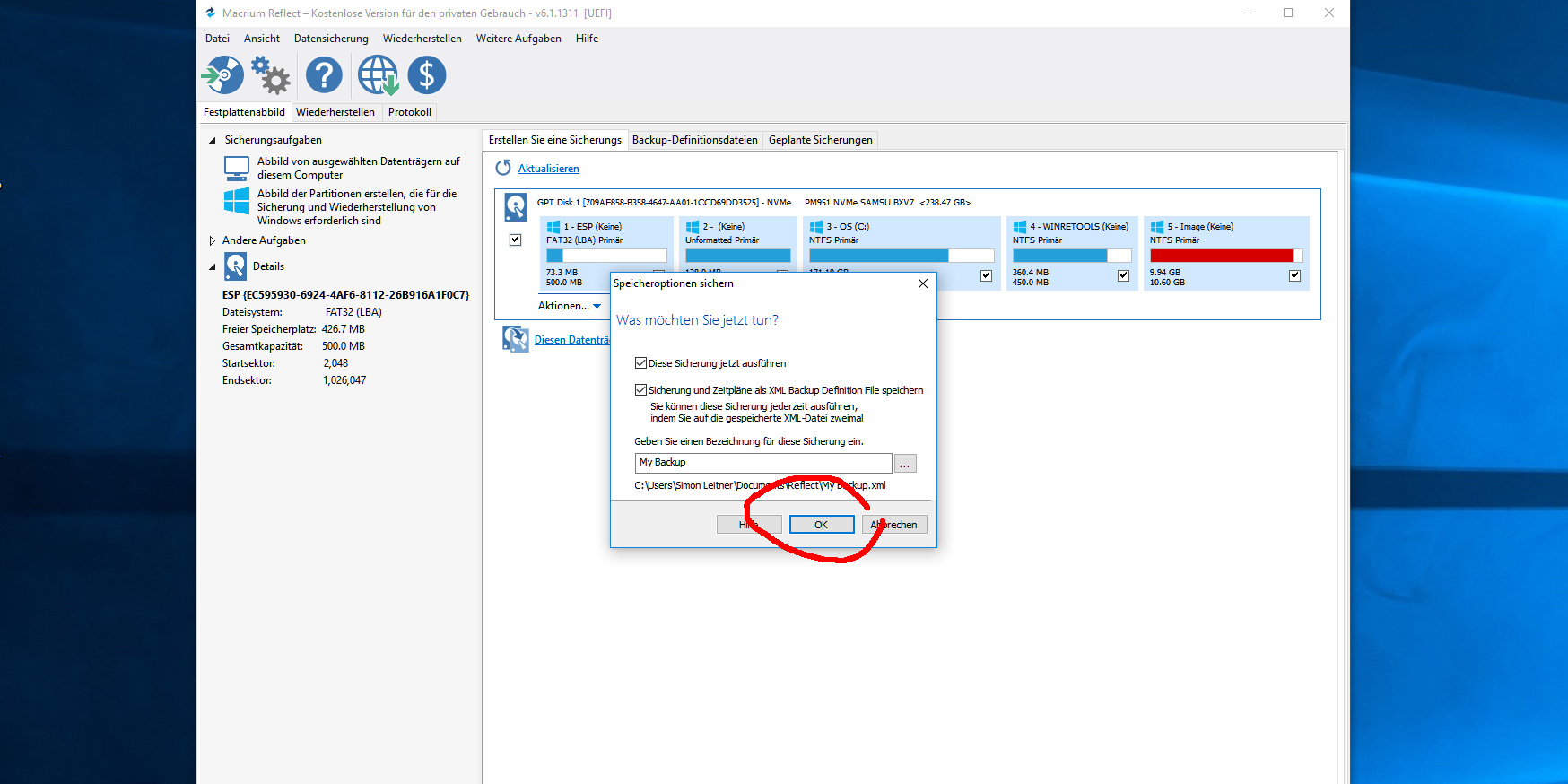Click the 'Diesen Datenträ' clone link
Screen dimensions: 1568x784
coord(572,340)
